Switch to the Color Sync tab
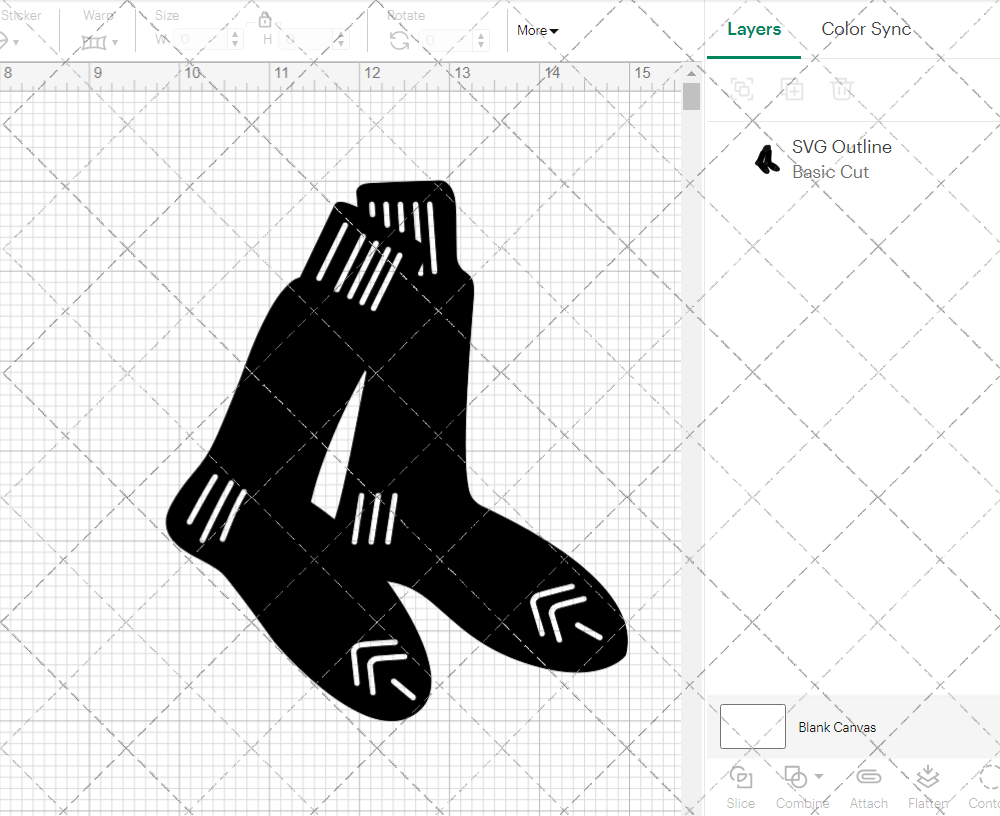This screenshot has width=1000, height=816. tap(866, 29)
